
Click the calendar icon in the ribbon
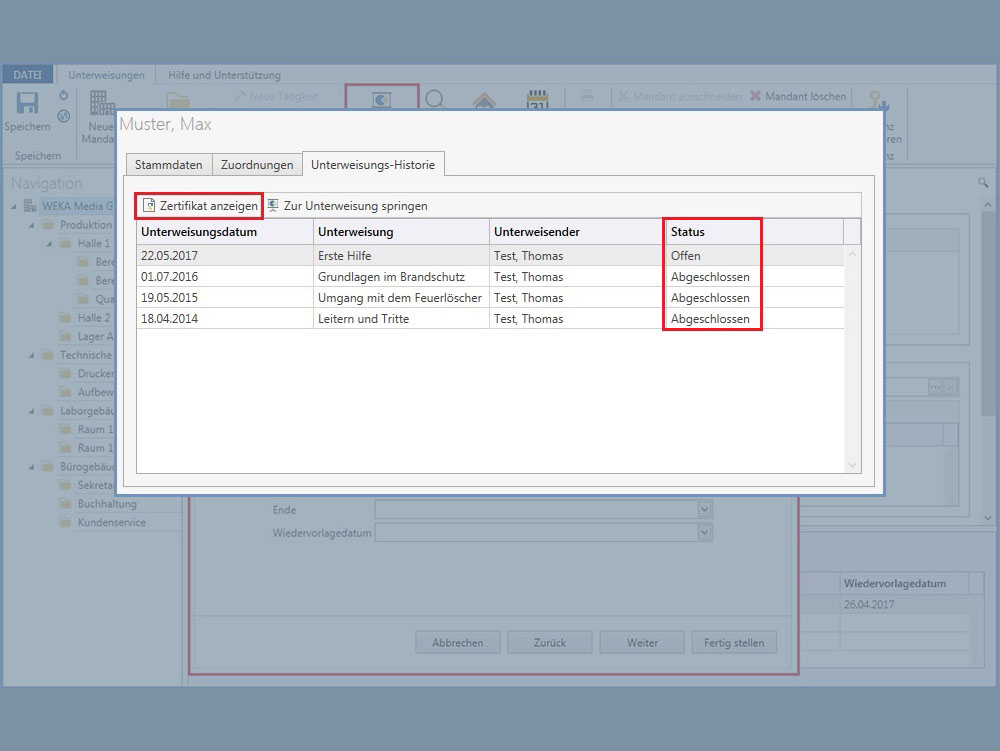coord(538,100)
